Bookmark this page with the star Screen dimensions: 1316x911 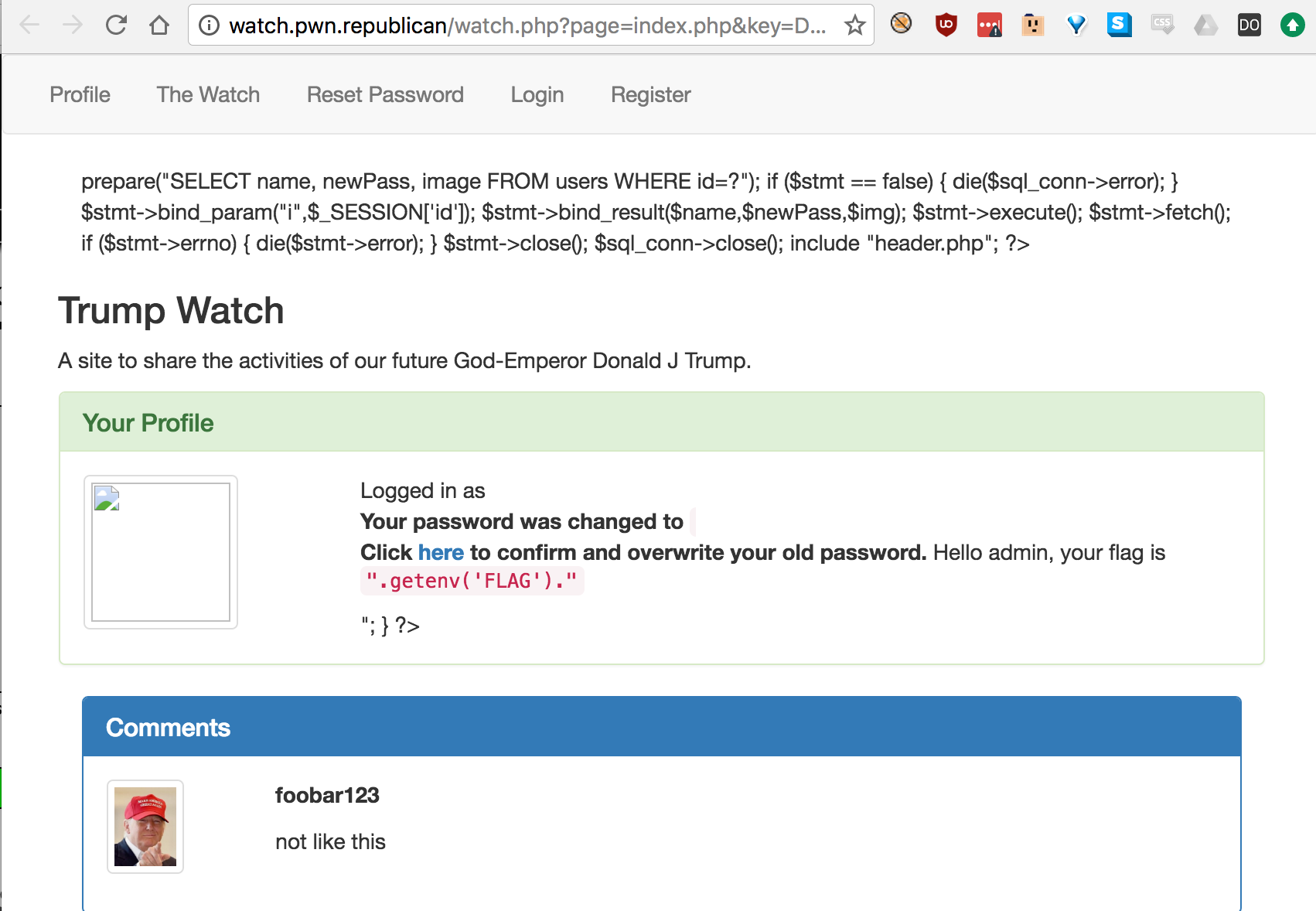(854, 26)
